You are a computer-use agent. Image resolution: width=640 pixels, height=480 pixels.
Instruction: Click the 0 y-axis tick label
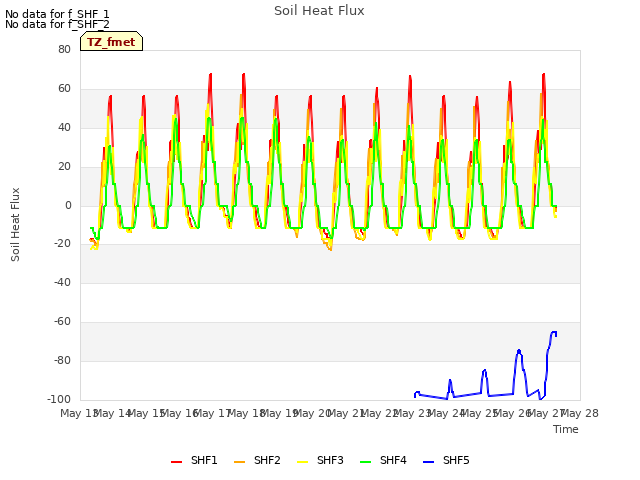[68, 206]
